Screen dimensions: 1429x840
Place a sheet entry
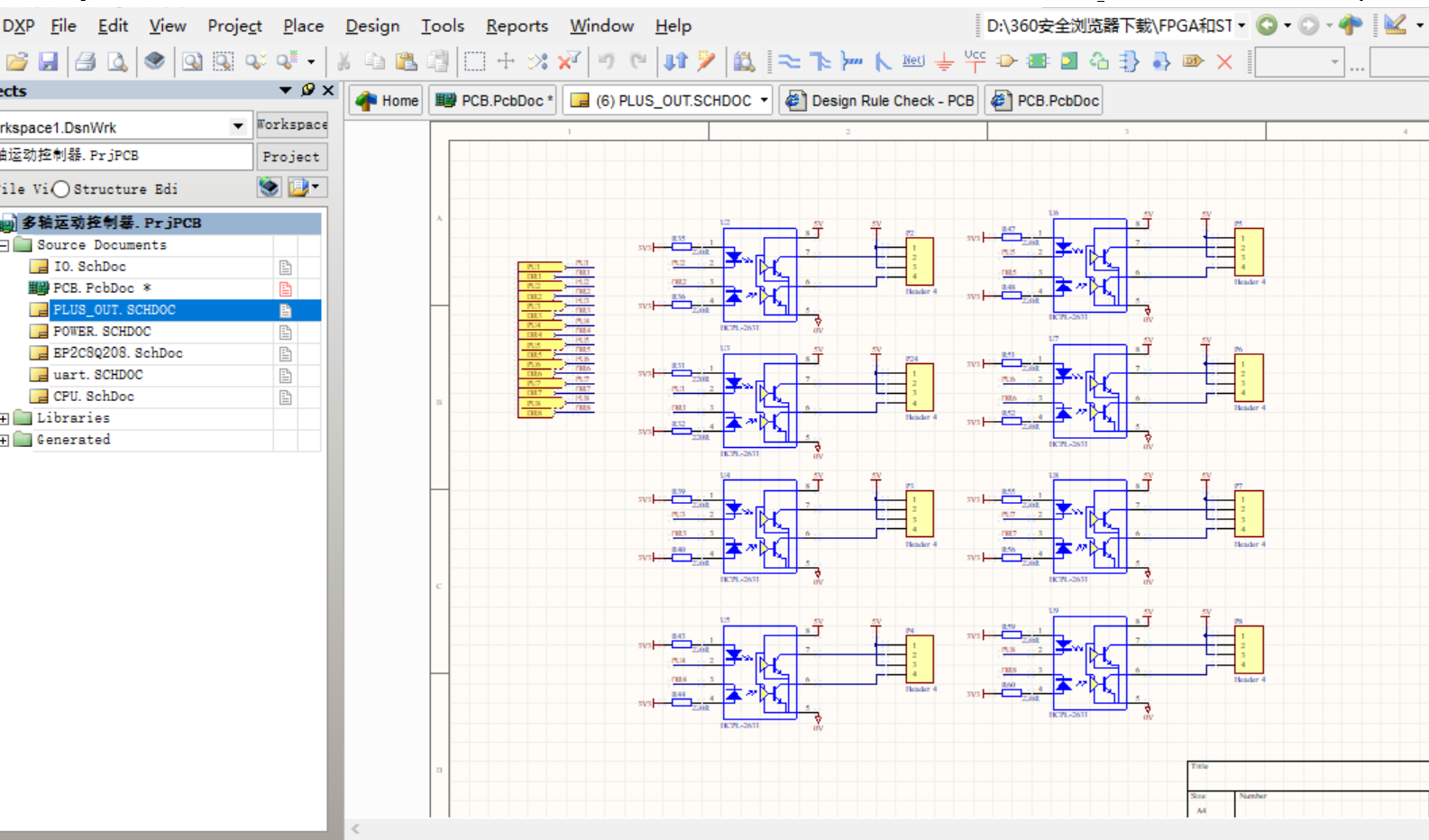point(1069,61)
